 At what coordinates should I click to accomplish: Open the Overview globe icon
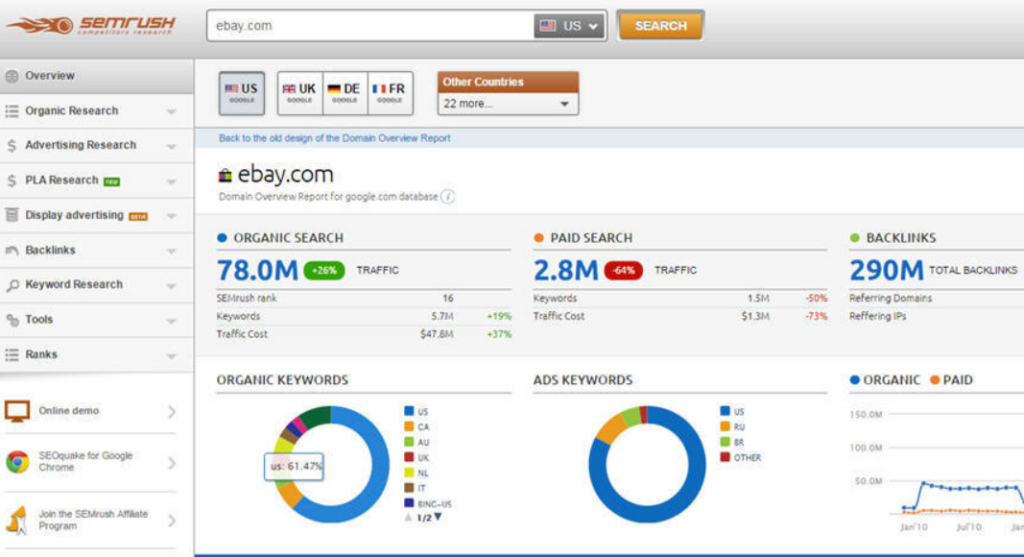12,76
